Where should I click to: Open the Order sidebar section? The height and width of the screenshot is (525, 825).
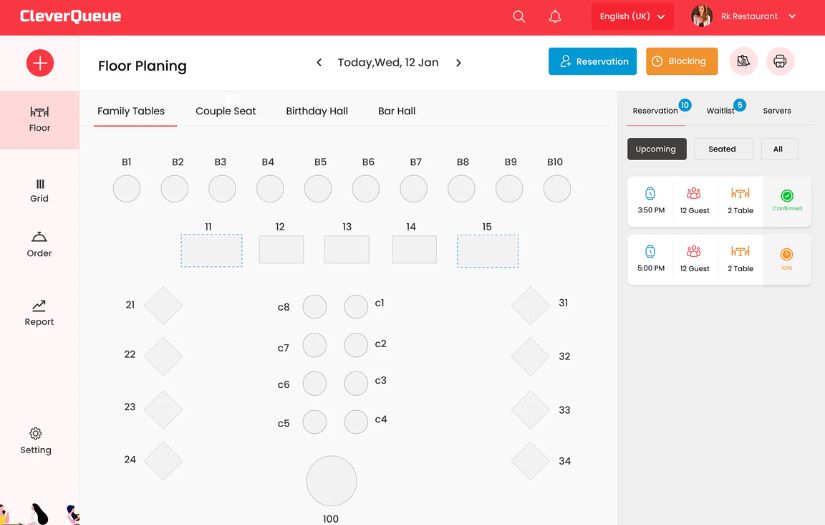(39, 245)
